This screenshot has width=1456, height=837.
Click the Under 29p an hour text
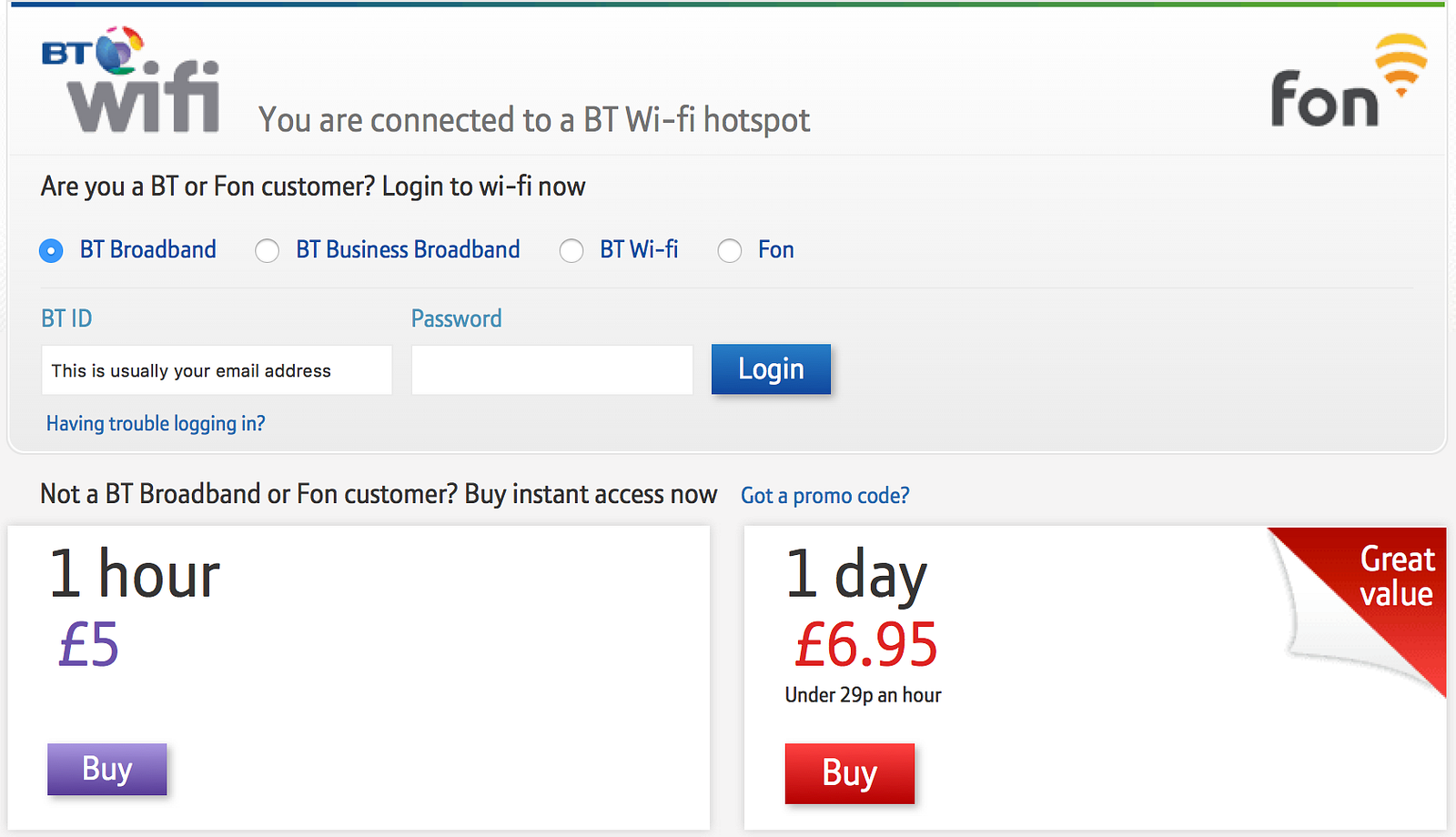pyautogui.click(x=863, y=696)
